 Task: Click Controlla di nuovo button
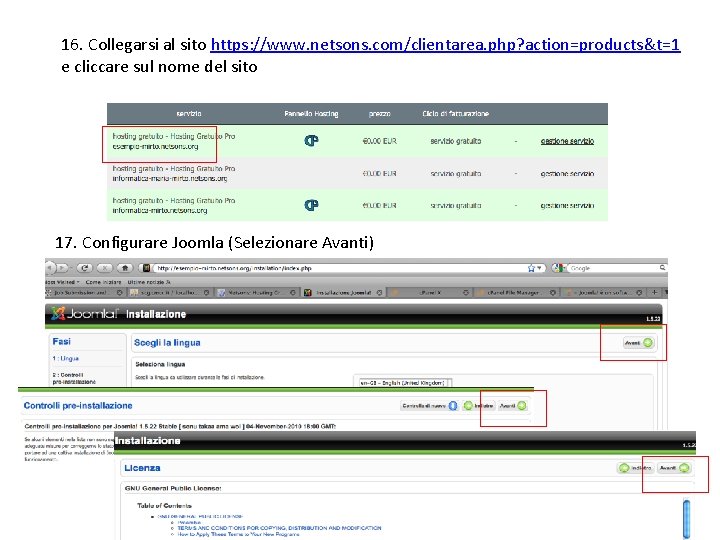point(429,406)
